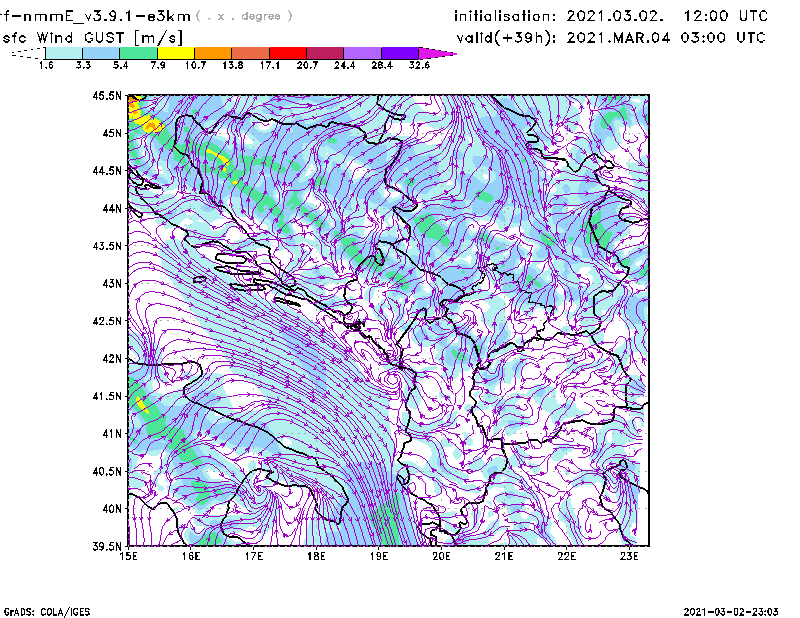Click the '( . x . degree )' text
Screen dimensions: 800x618
[x=244, y=16]
